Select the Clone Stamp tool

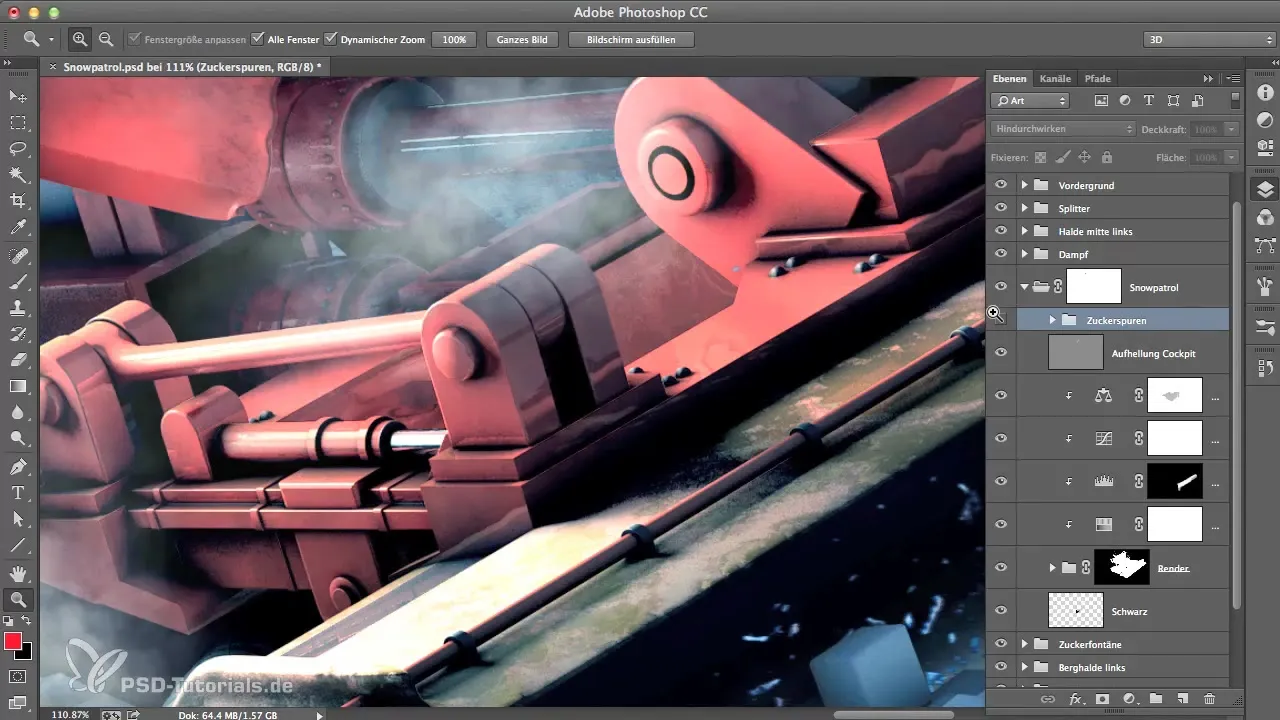[x=18, y=307]
